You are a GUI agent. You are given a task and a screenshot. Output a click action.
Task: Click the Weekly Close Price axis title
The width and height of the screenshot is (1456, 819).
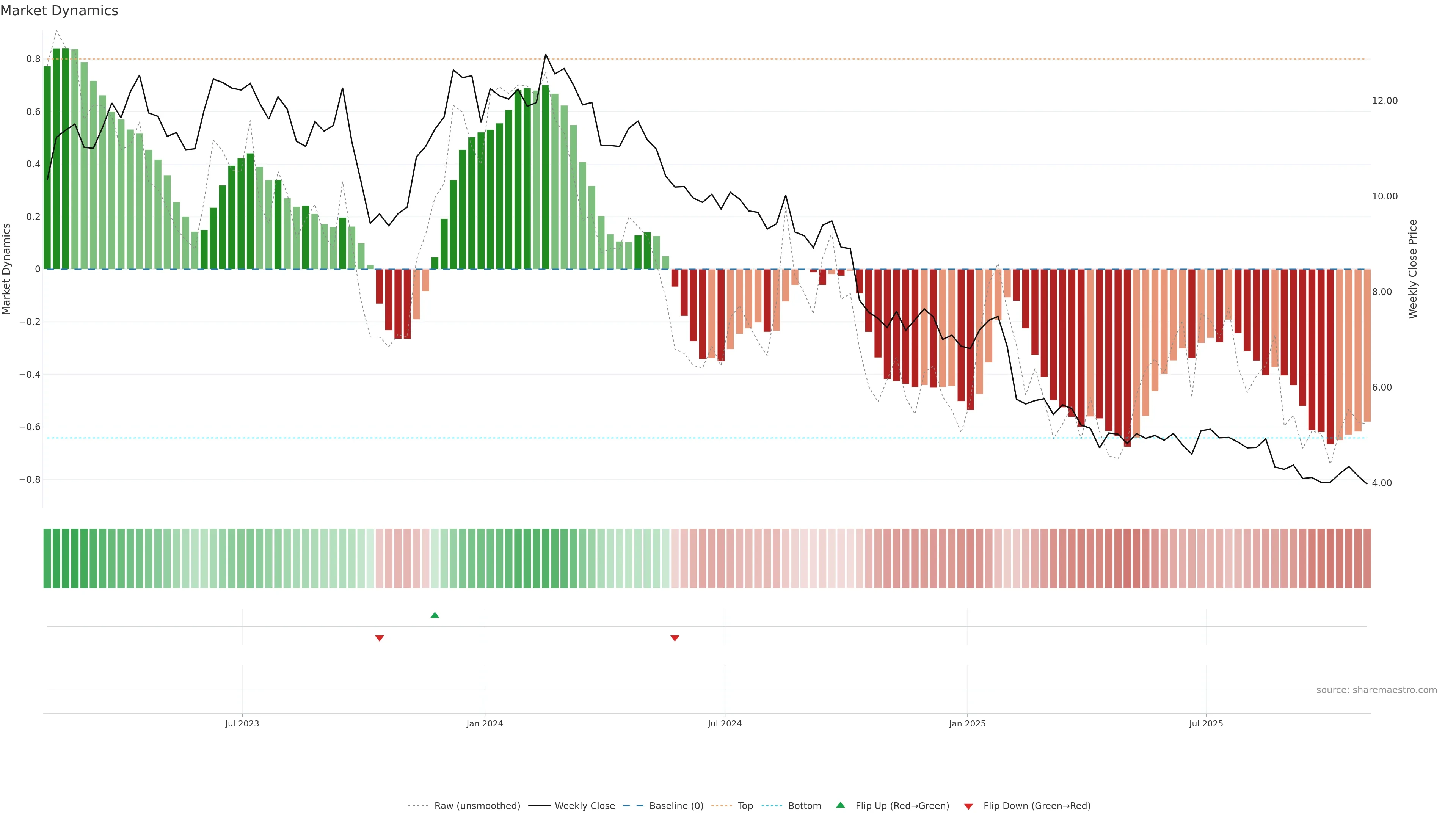[x=1413, y=269]
